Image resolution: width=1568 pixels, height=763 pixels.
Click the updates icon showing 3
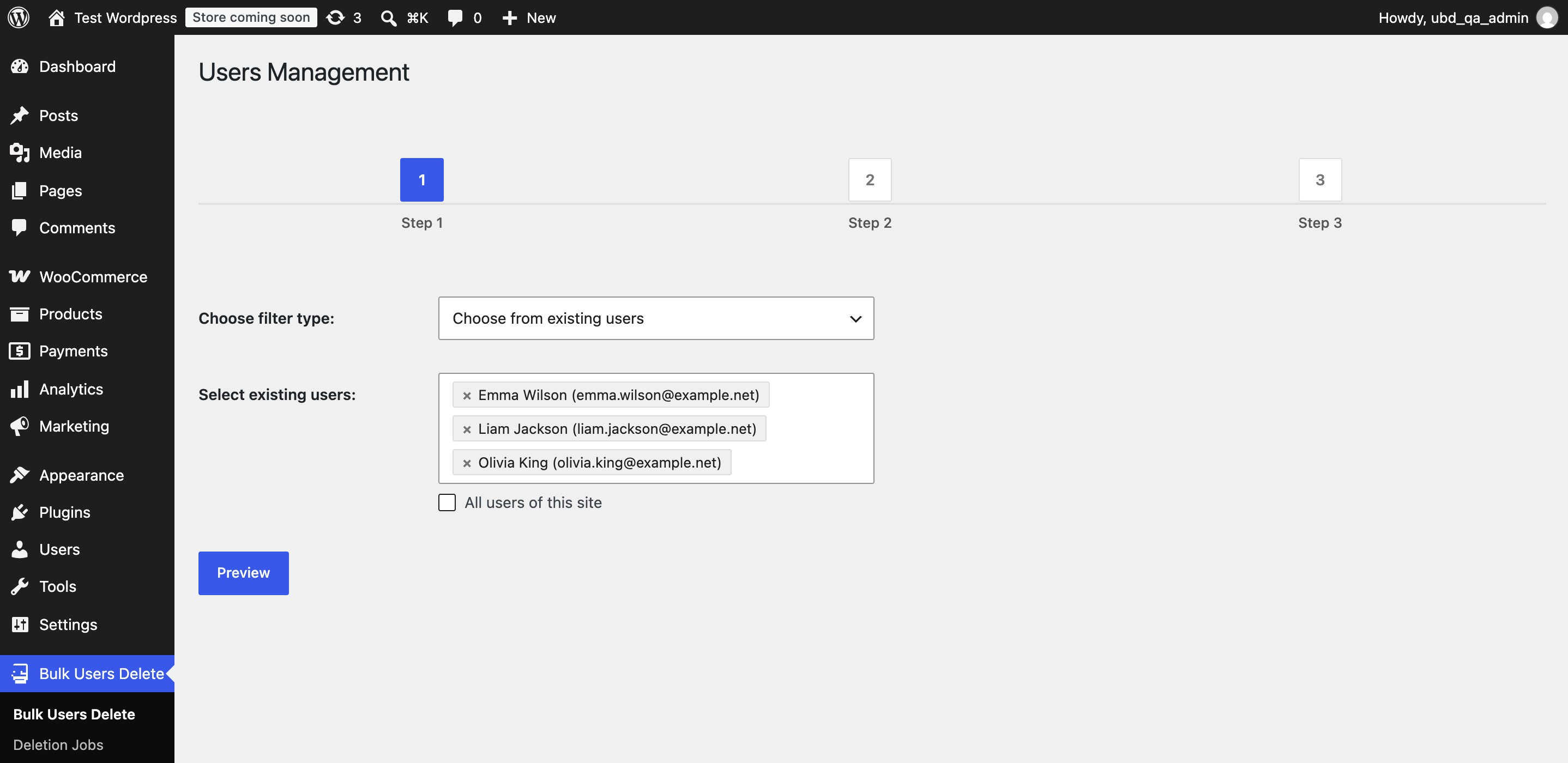(x=335, y=17)
